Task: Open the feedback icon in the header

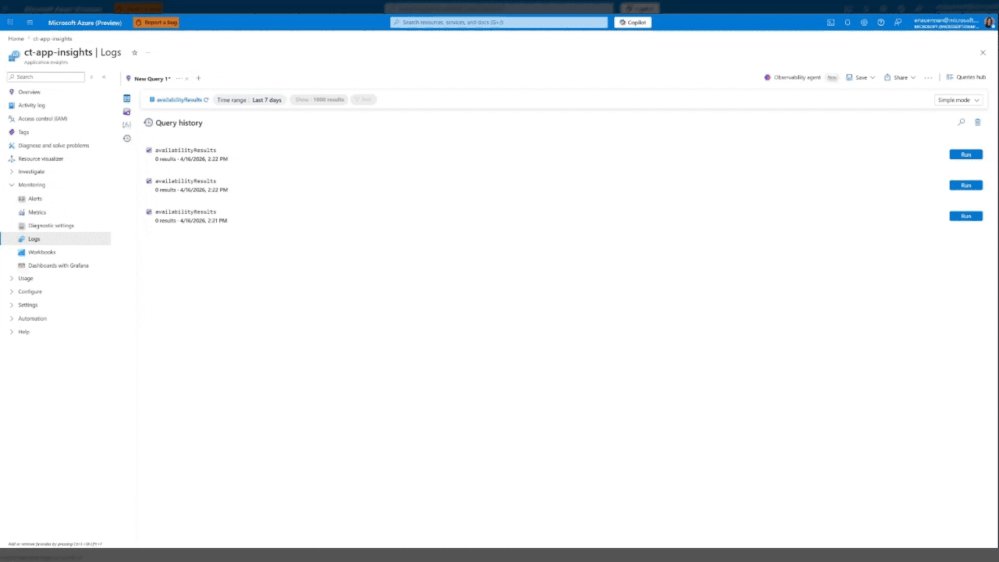Action: [898, 22]
